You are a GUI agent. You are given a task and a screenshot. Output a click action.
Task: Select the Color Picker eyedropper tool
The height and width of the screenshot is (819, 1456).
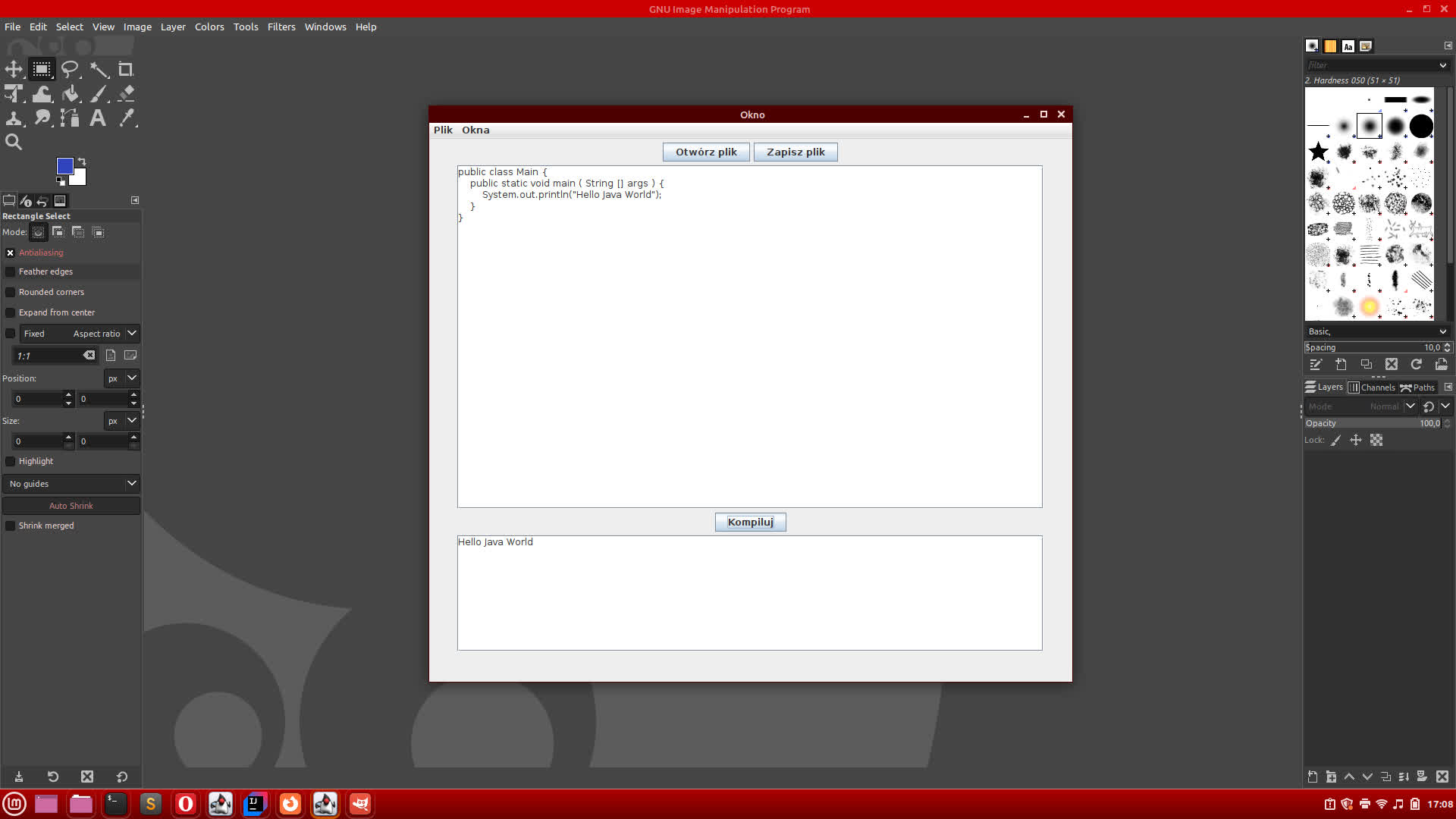126,118
